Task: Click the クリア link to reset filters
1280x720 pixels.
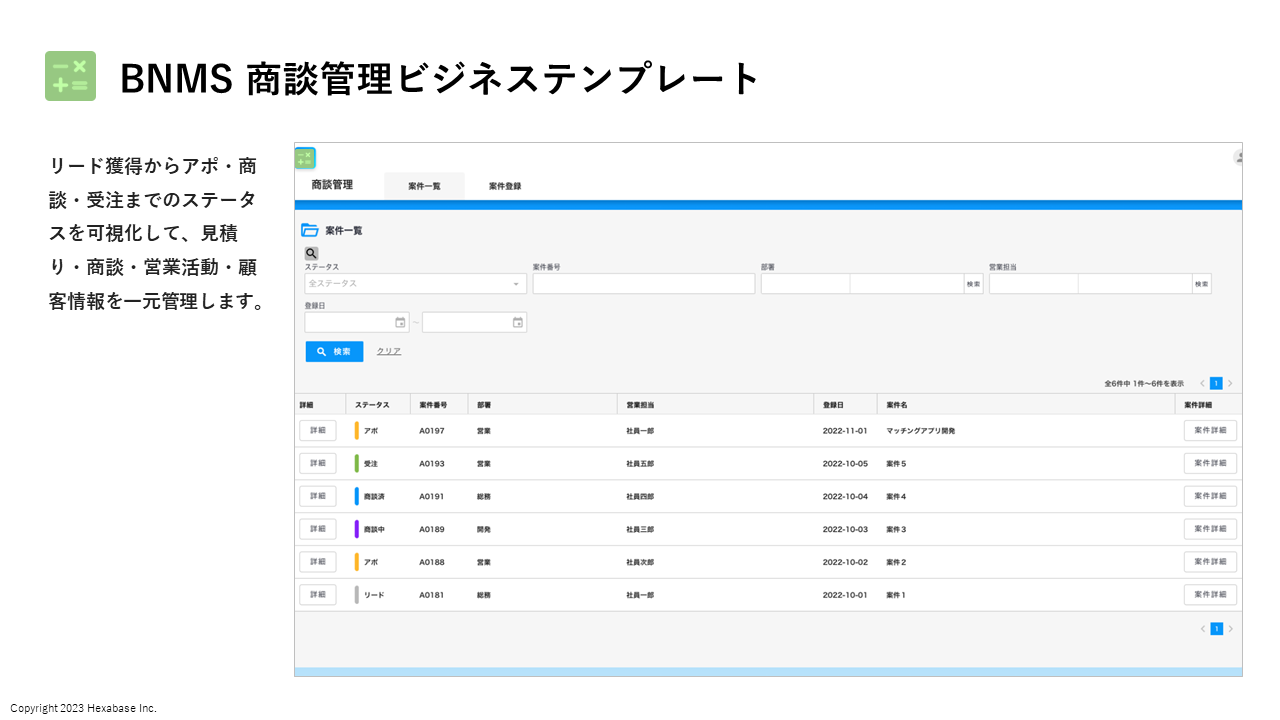Action: coord(389,352)
